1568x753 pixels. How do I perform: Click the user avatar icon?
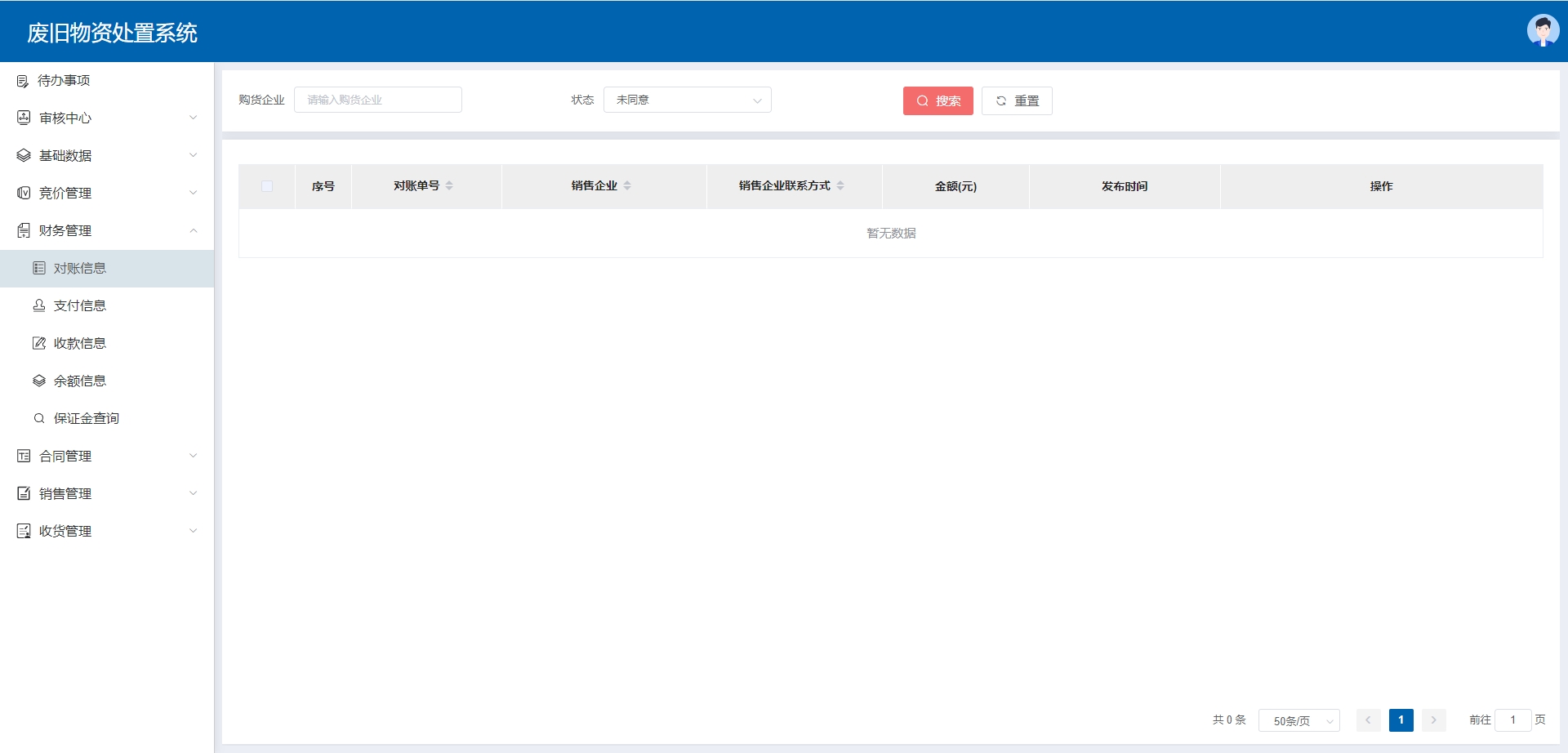tap(1543, 31)
